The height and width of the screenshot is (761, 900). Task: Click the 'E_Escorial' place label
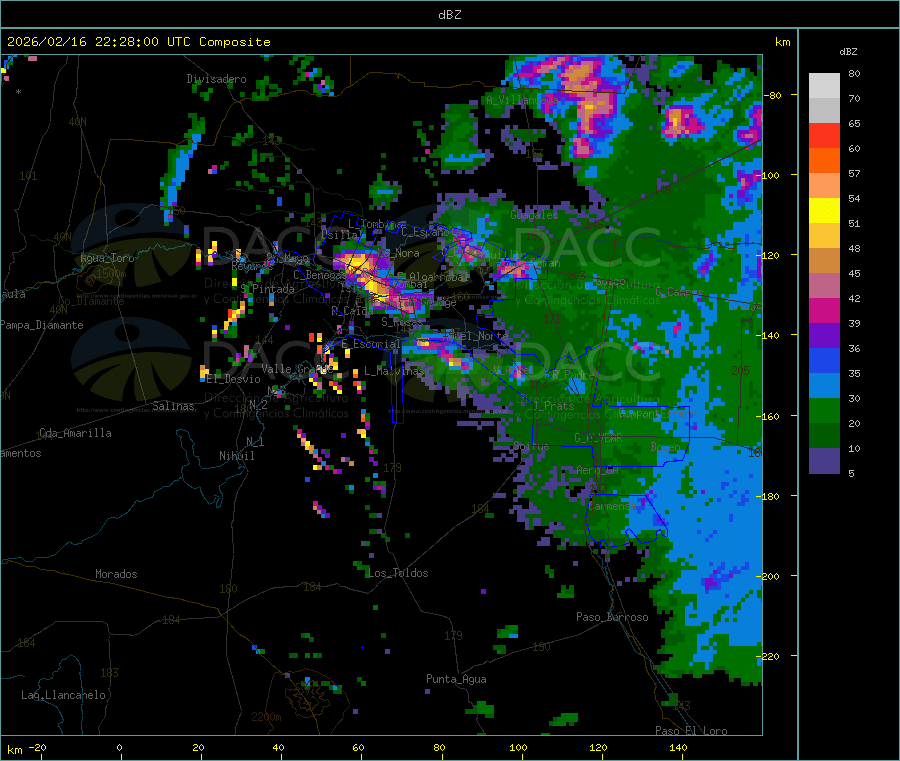click(371, 344)
